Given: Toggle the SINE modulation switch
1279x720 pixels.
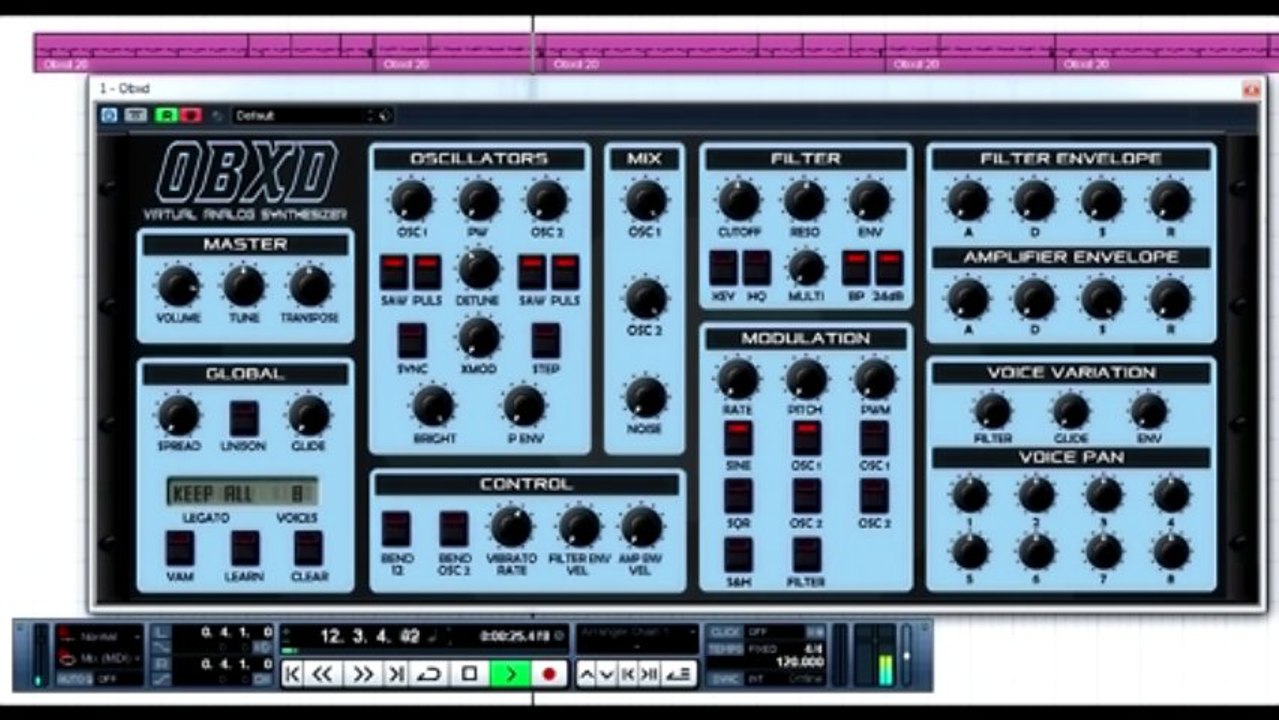Looking at the screenshot, I should point(738,437).
